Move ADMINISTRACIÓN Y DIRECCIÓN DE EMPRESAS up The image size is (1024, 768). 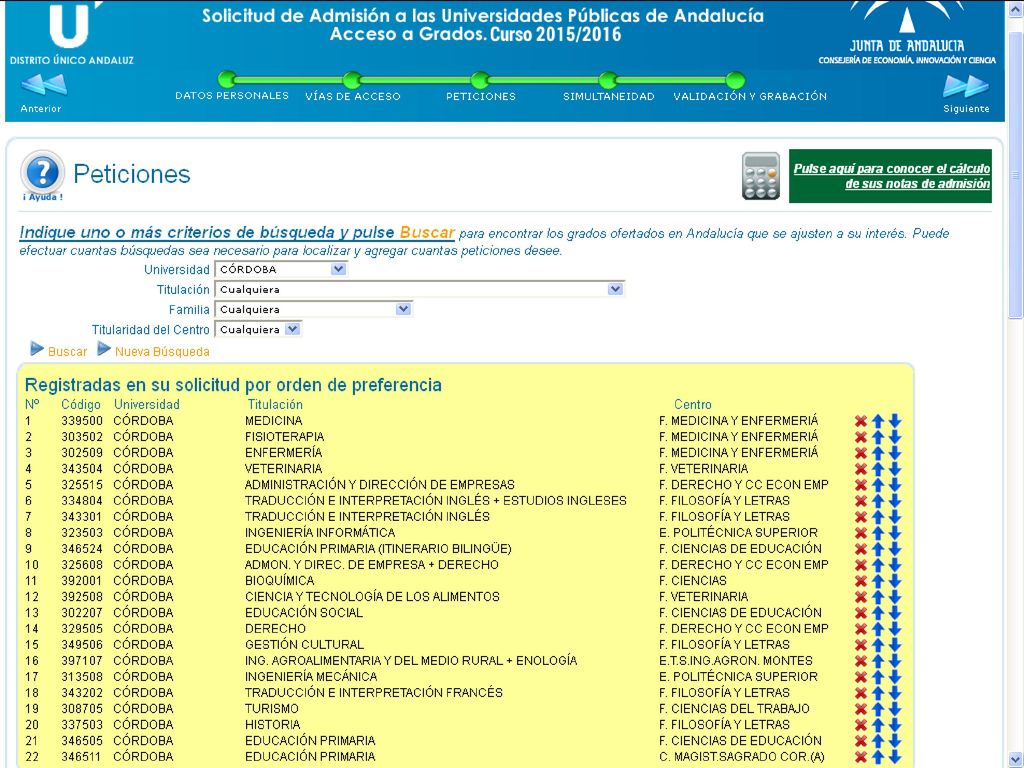[x=878, y=485]
